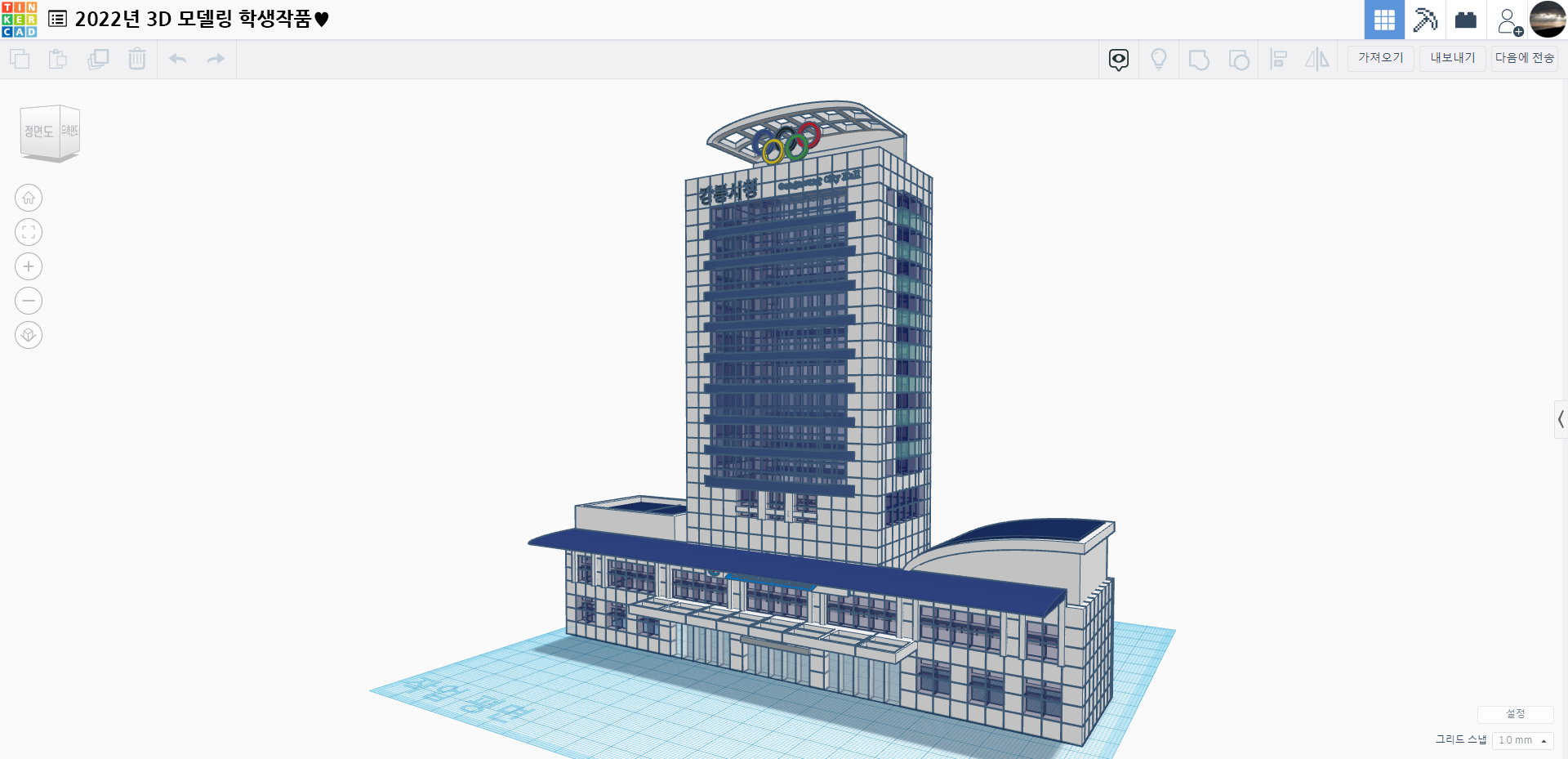Open the grid snap 1.0 mm dropdown
Viewport: 1568px width, 759px height.
point(1522,740)
